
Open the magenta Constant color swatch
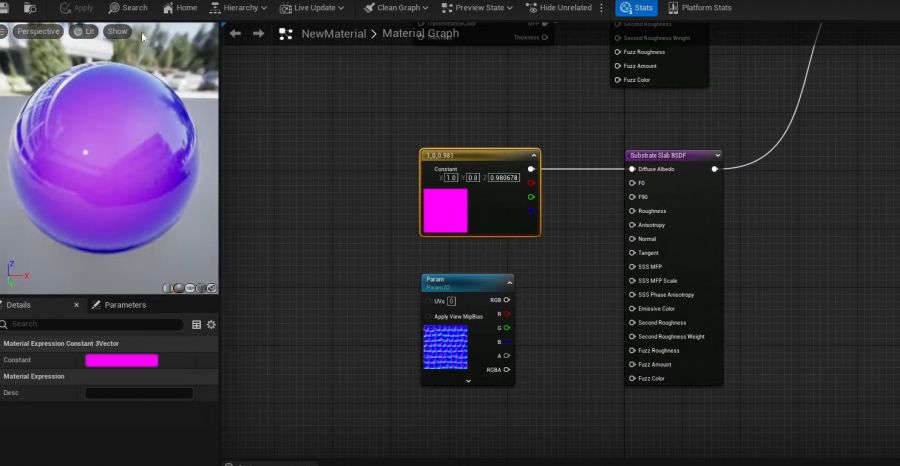click(122, 360)
